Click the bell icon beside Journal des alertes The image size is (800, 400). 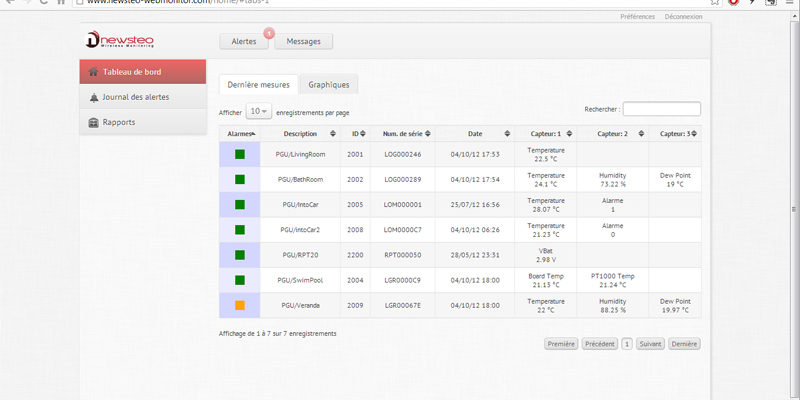(x=94, y=97)
